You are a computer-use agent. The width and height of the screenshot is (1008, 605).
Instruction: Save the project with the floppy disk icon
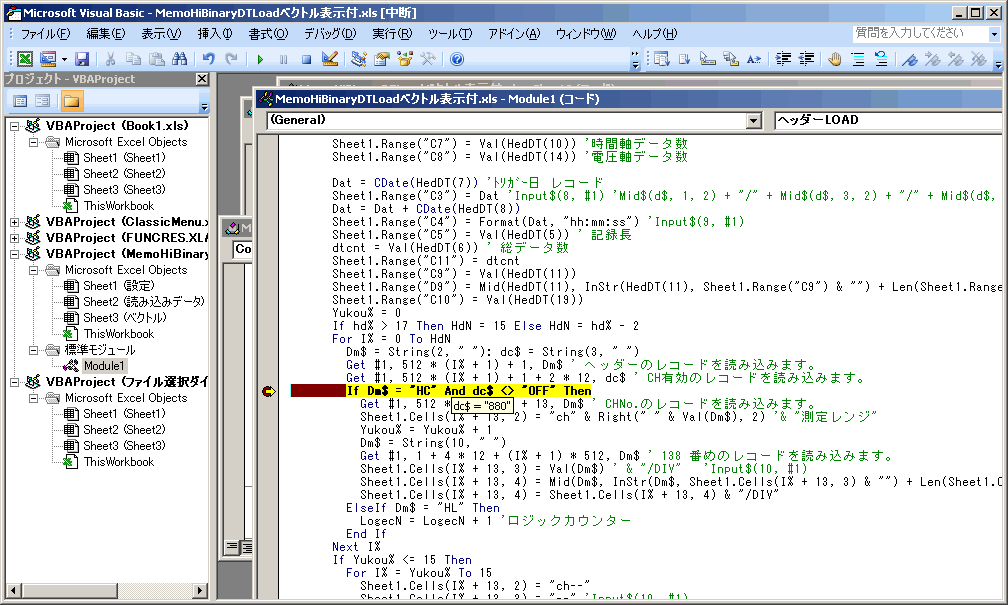coord(82,59)
